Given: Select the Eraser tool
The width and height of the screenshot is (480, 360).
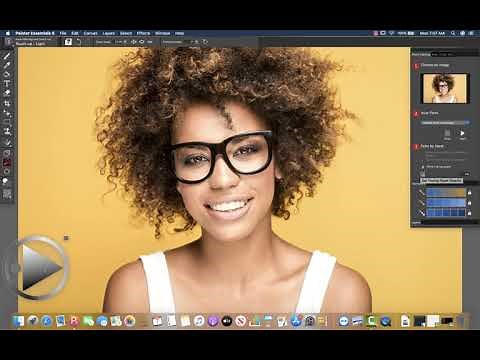Looking at the screenshot, I should pos(7,93).
